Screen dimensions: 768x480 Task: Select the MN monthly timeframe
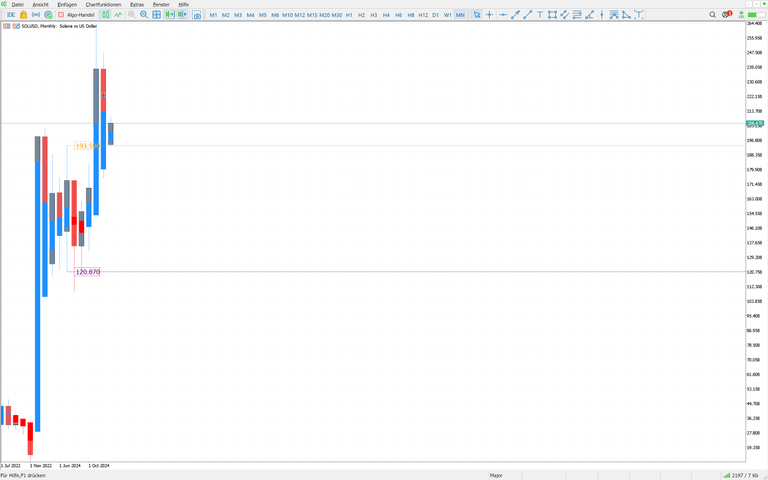tap(460, 15)
